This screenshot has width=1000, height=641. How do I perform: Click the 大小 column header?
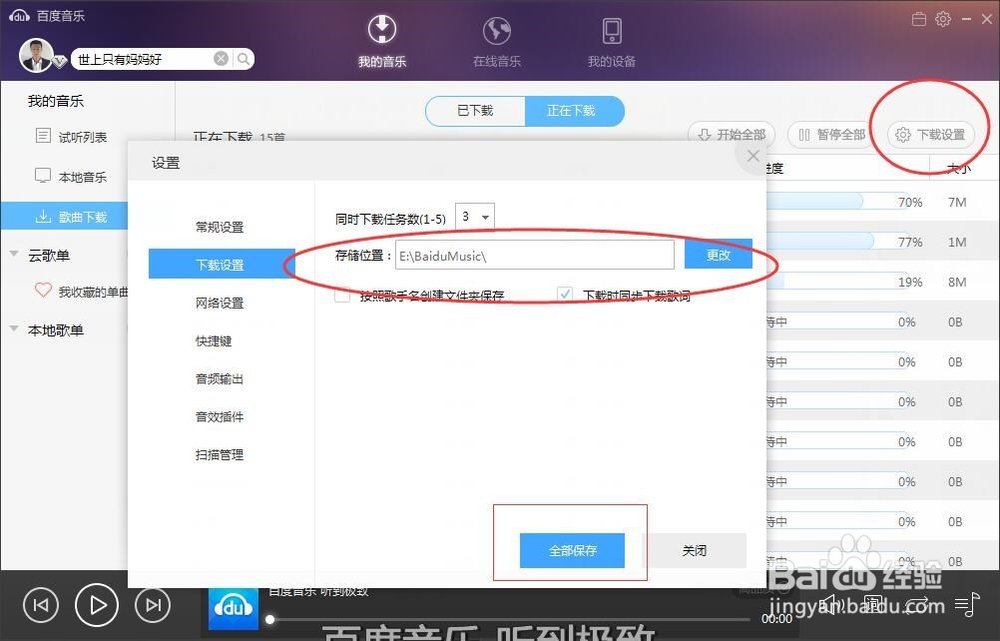pyautogui.click(x=959, y=168)
